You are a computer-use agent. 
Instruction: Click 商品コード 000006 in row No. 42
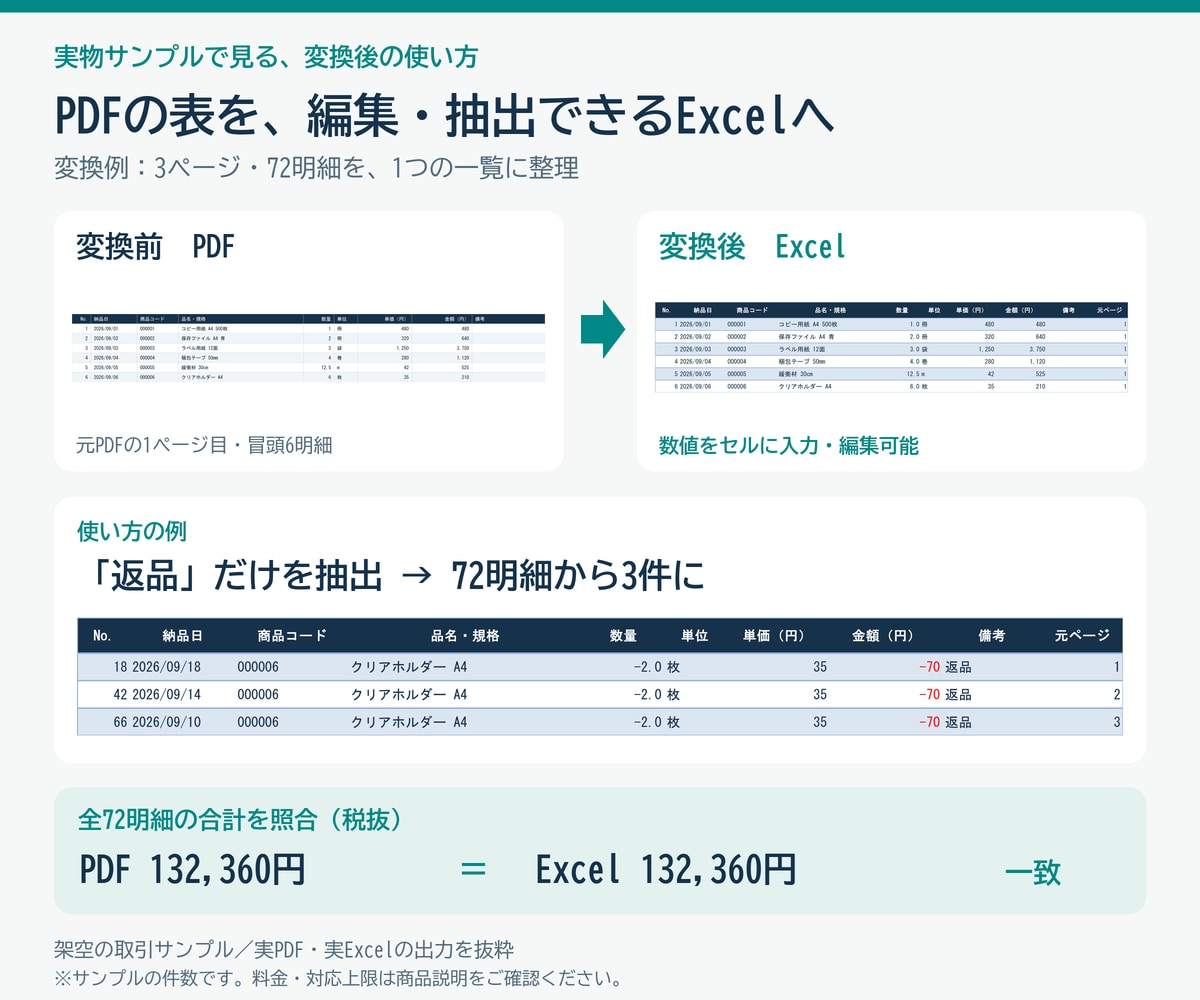pos(258,694)
